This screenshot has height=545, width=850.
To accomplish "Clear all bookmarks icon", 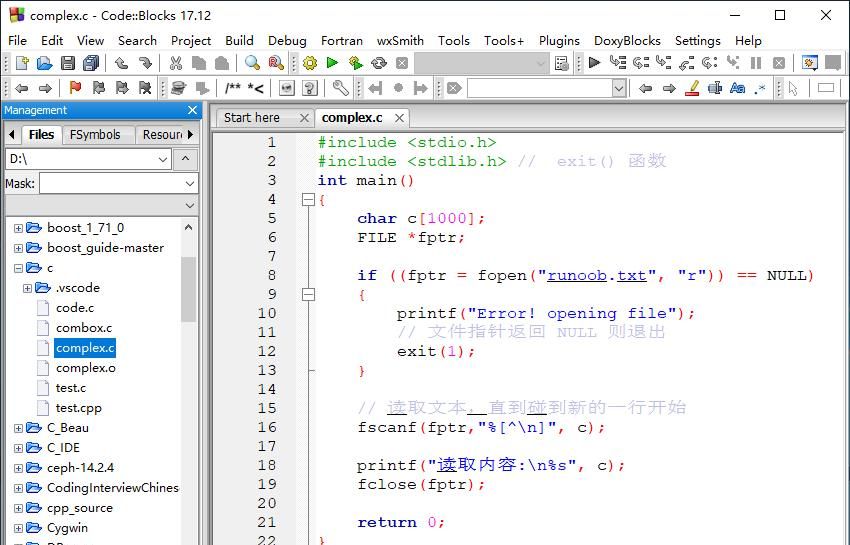I will [145, 88].
